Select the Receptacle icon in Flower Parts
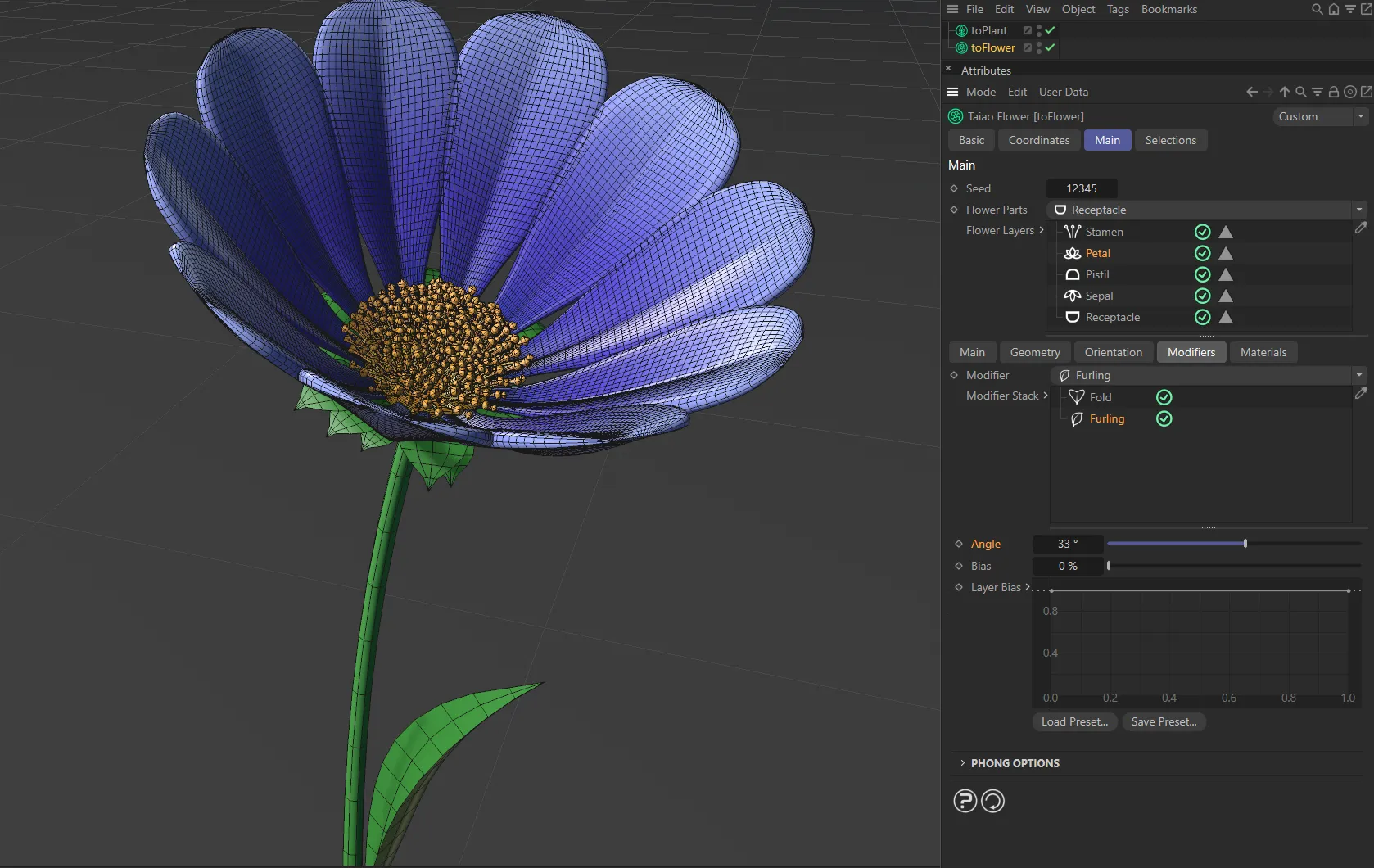 (x=1073, y=317)
